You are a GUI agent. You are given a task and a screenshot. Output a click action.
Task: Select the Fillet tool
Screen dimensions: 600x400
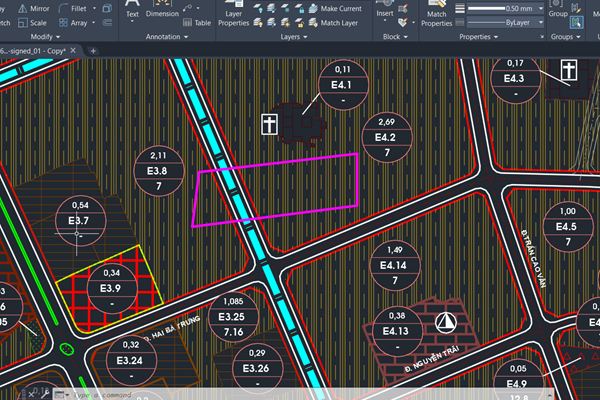click(x=73, y=8)
